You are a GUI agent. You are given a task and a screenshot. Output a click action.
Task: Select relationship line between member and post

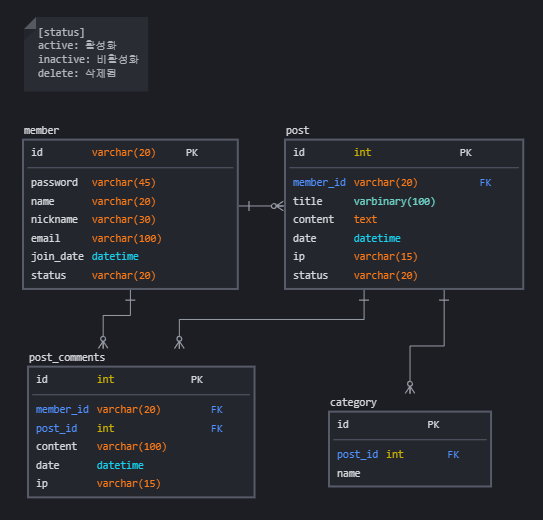[261, 206]
